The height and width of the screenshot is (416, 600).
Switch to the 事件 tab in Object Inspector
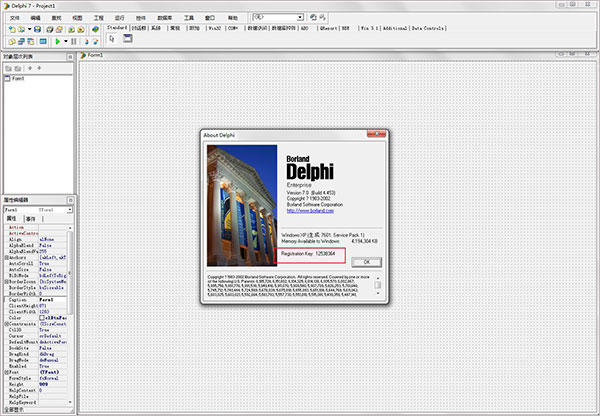[x=30, y=217]
